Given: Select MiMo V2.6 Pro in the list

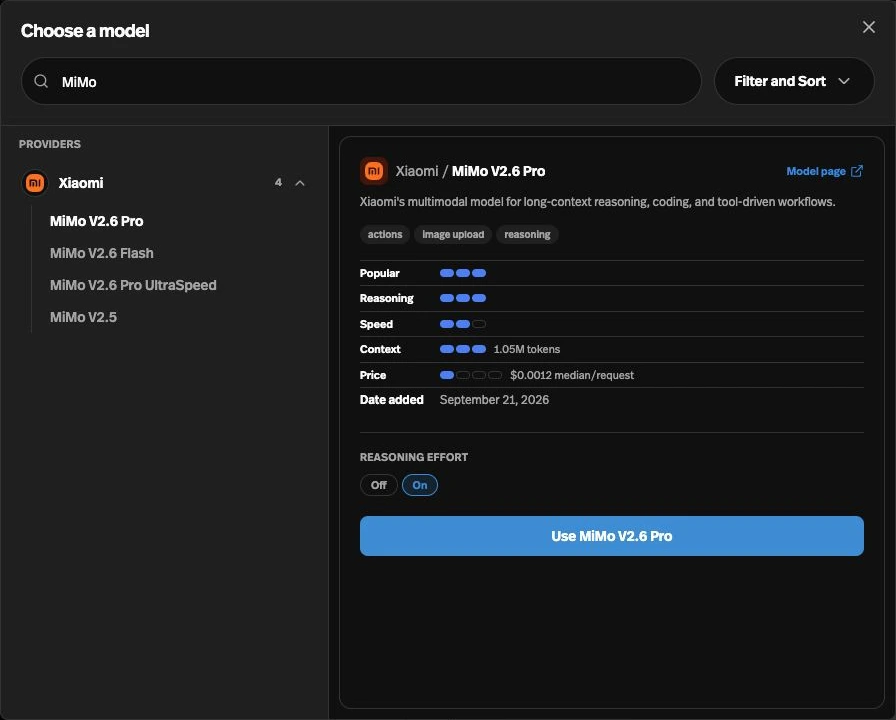Looking at the screenshot, I should [97, 221].
